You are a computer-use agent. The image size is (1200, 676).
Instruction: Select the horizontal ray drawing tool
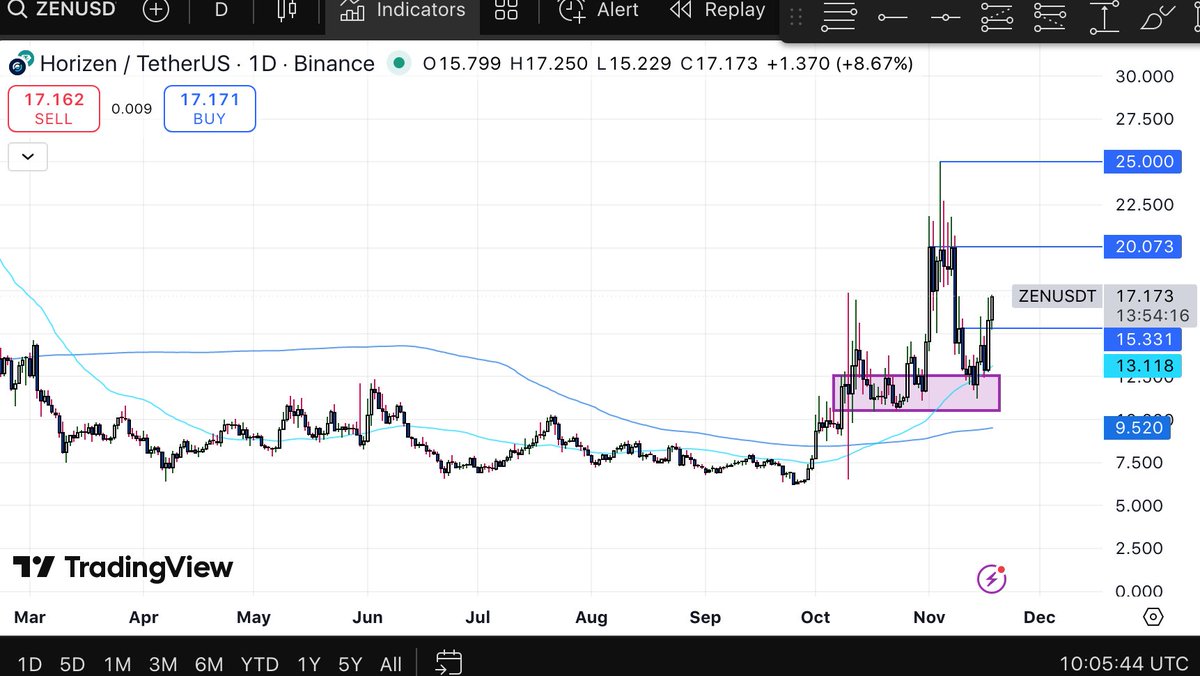point(892,17)
